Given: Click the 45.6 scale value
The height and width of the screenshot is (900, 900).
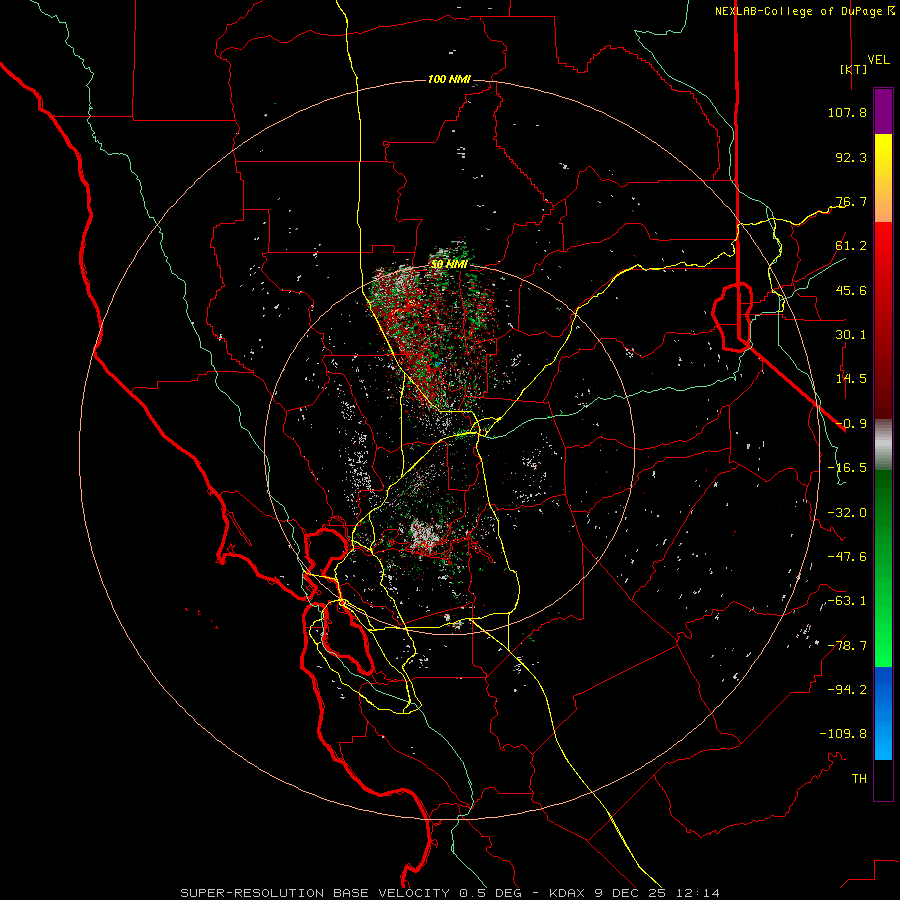Looking at the screenshot, I should (851, 290).
